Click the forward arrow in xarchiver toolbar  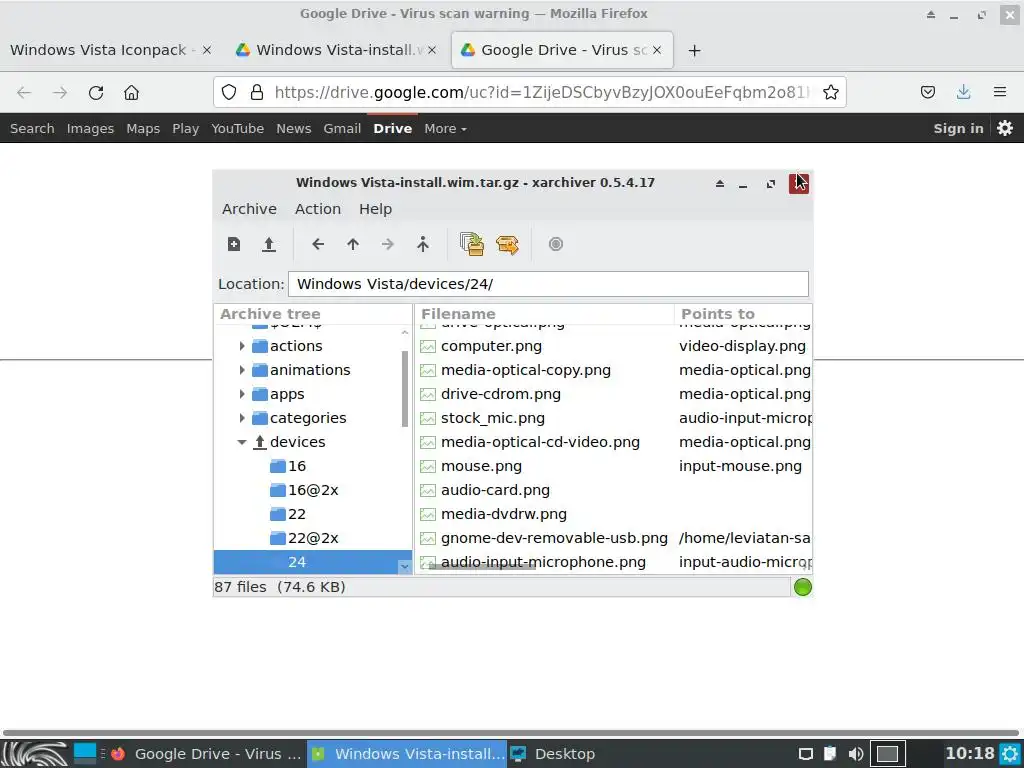tap(388, 244)
